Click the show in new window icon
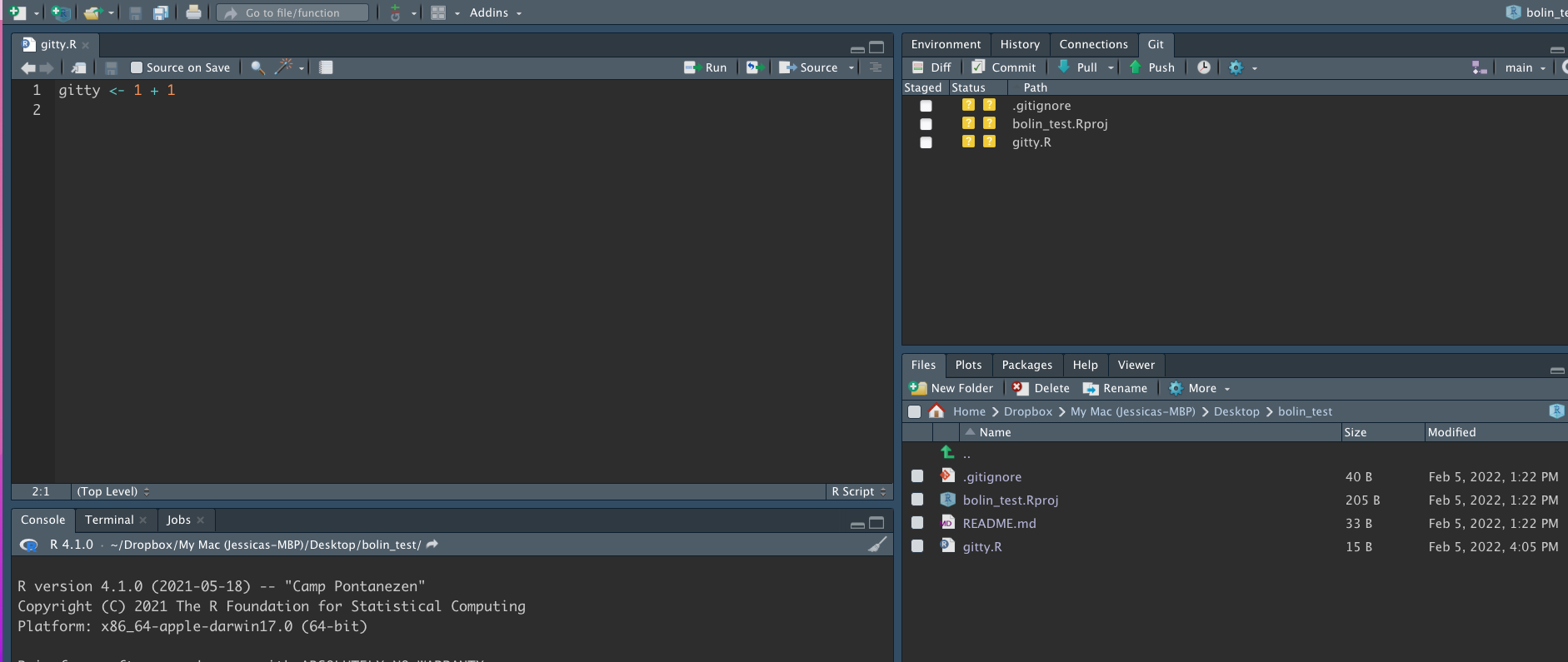This screenshot has width=1568, height=662. pyautogui.click(x=79, y=67)
